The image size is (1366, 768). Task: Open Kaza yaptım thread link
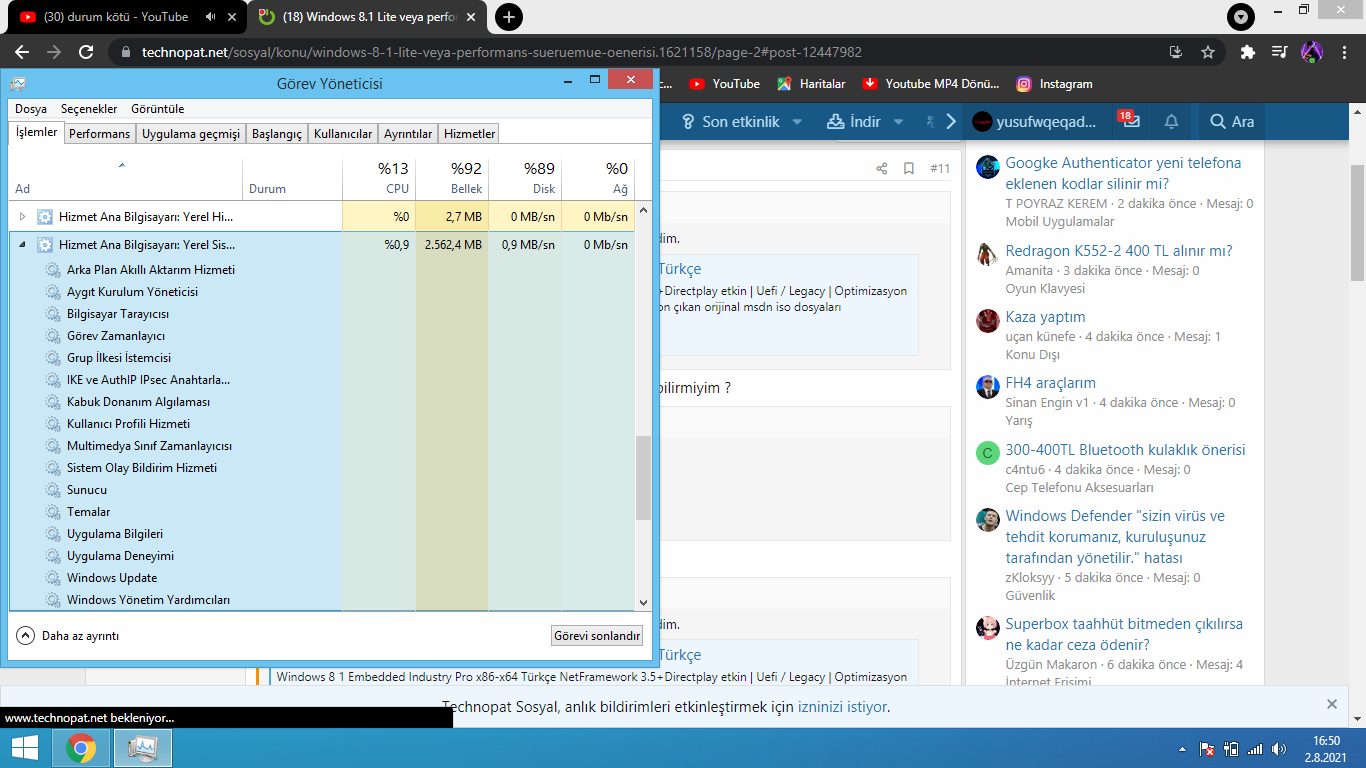tap(1045, 317)
